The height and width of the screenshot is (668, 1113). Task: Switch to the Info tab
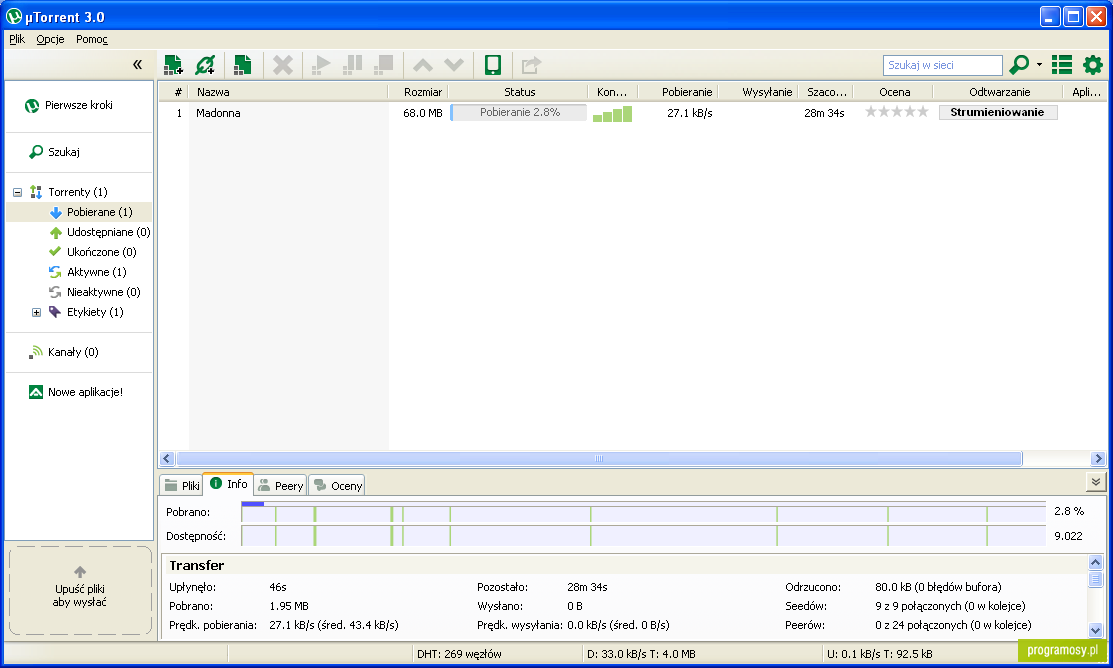[229, 483]
